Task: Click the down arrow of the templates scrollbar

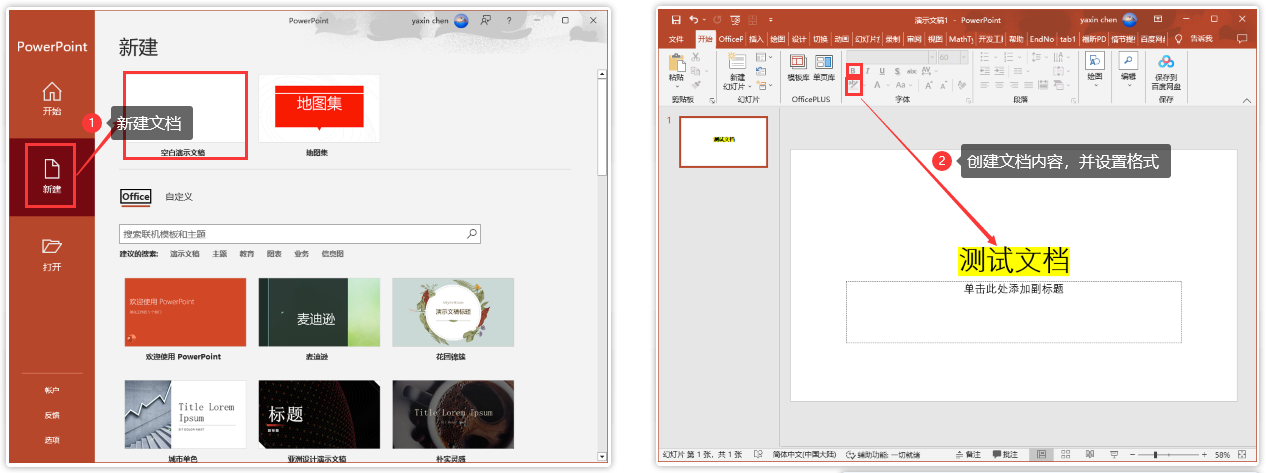Action: coord(601,457)
